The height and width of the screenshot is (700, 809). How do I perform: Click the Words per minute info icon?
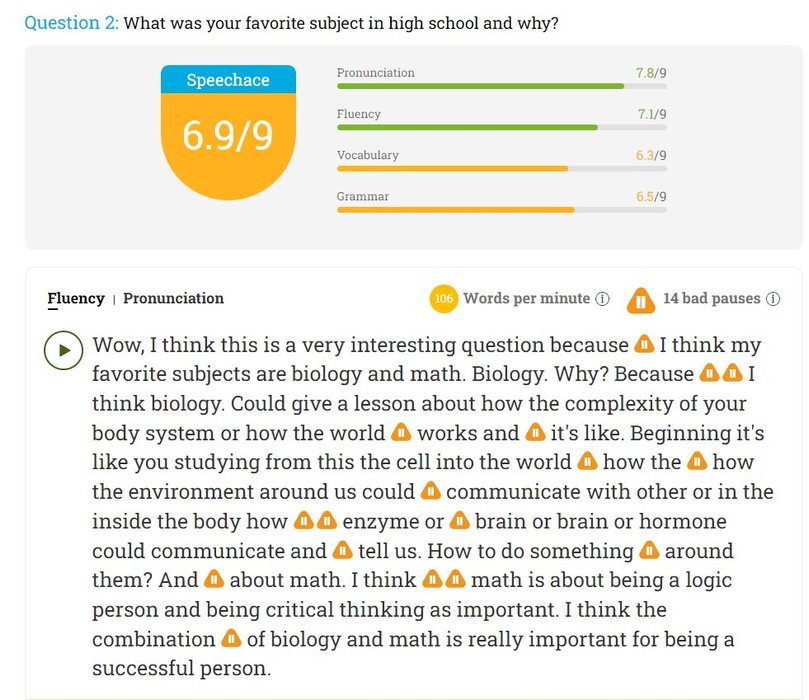[x=602, y=299]
